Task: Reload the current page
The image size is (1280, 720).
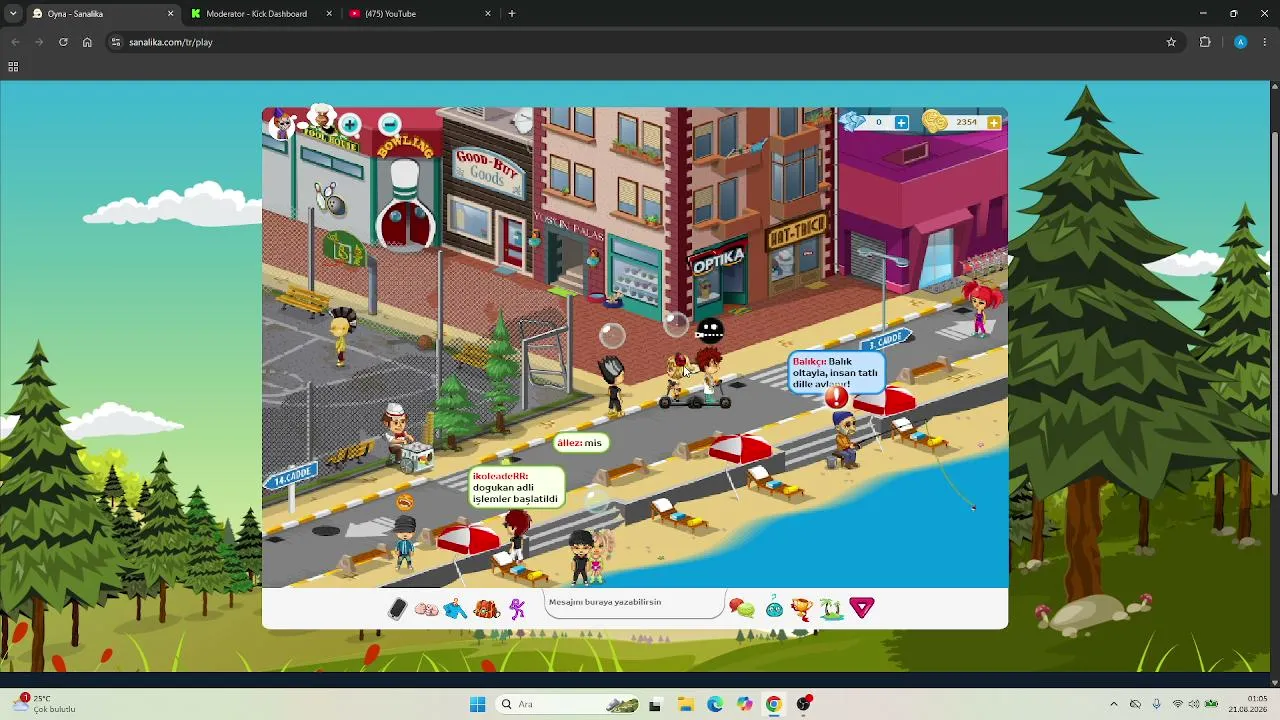Action: [x=63, y=42]
